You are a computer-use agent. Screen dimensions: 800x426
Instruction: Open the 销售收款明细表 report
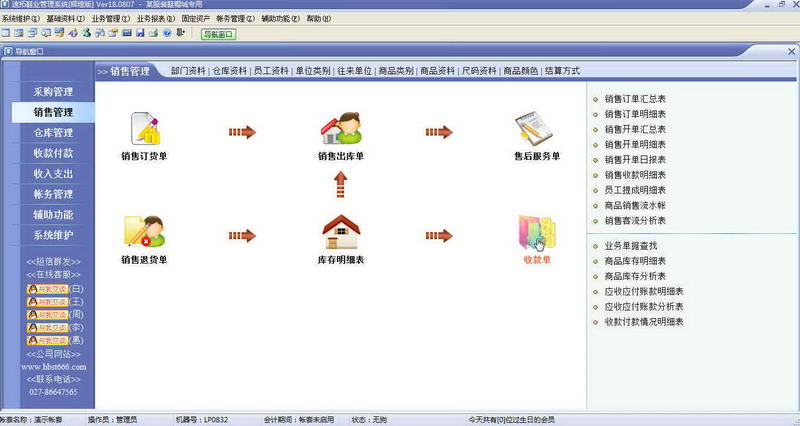[635, 175]
